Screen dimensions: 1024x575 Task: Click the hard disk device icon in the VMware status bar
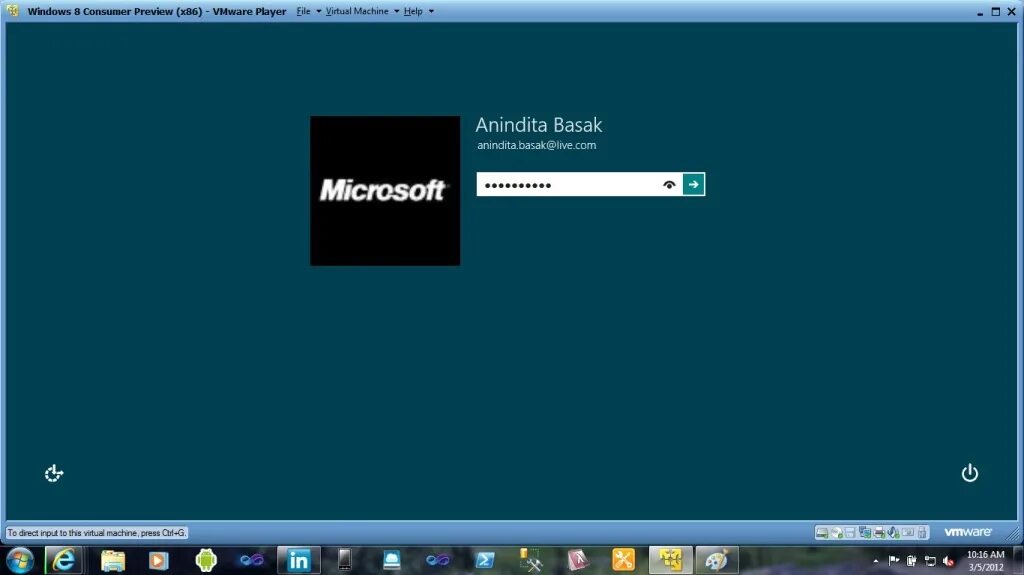[822, 533]
